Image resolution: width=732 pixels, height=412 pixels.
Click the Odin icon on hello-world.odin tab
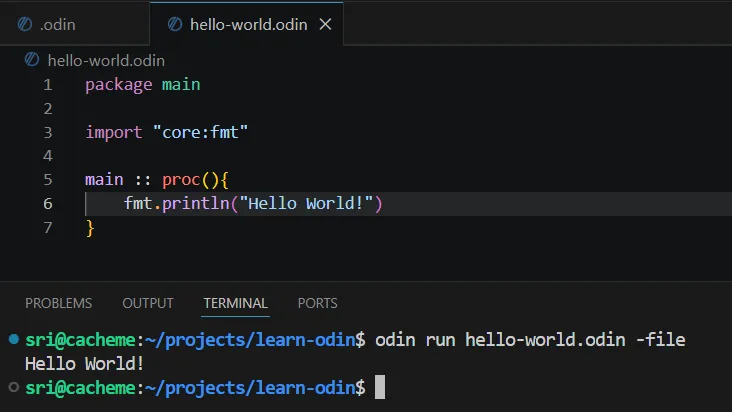(175, 24)
